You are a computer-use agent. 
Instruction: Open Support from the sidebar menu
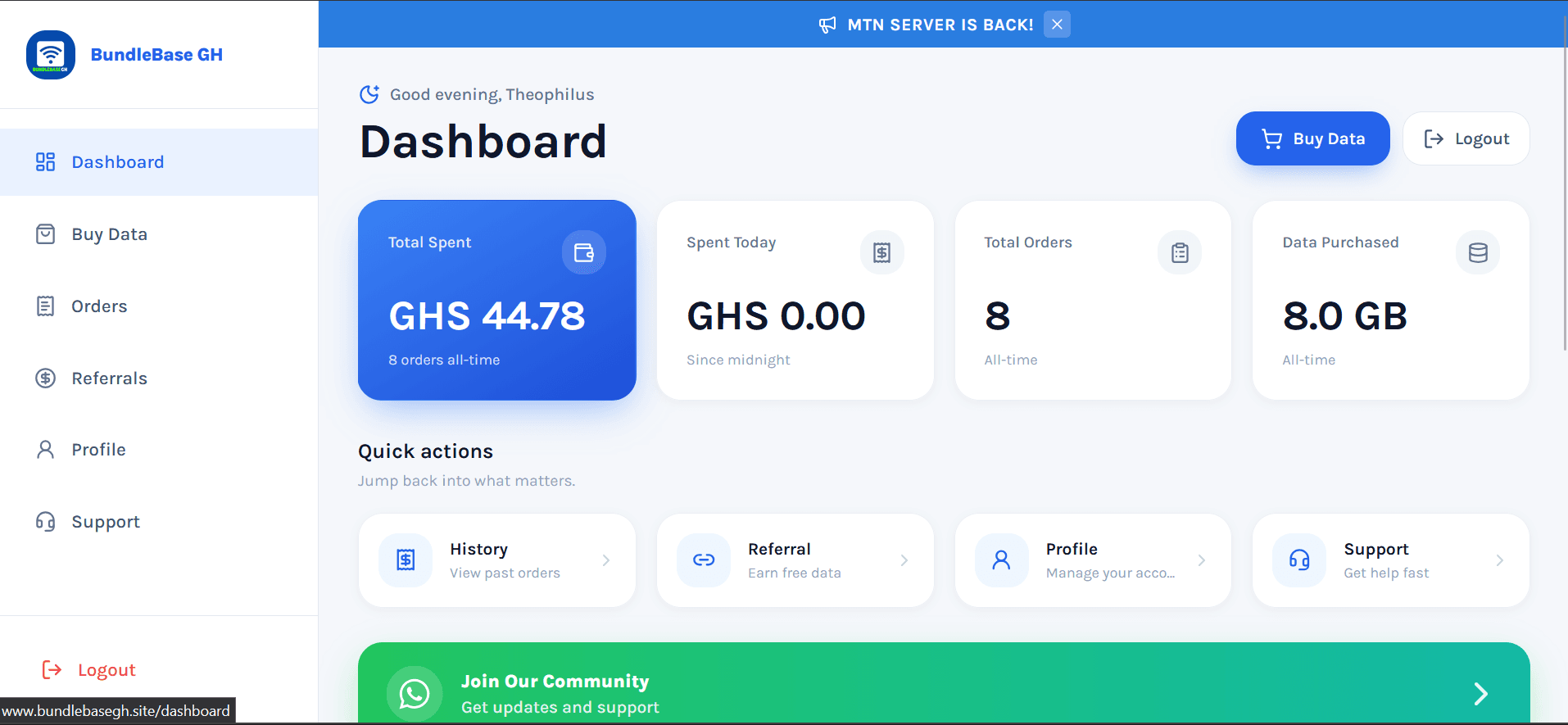pos(159,522)
